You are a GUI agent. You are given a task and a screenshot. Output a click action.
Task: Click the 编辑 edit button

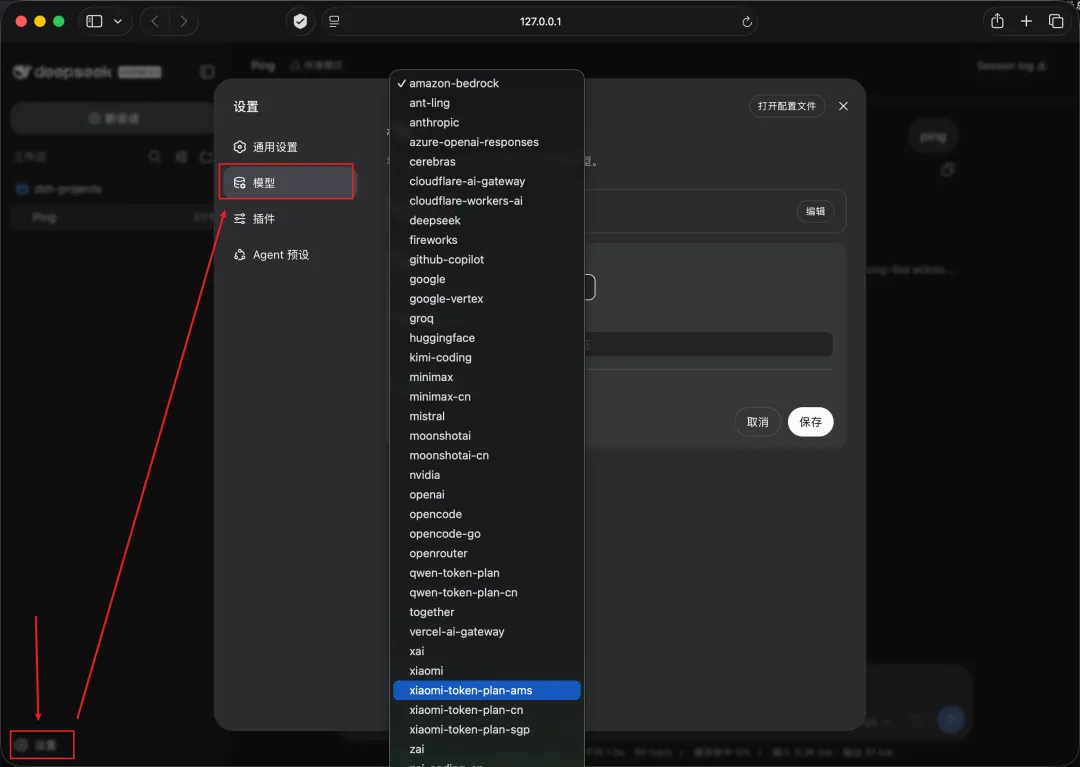tap(816, 211)
